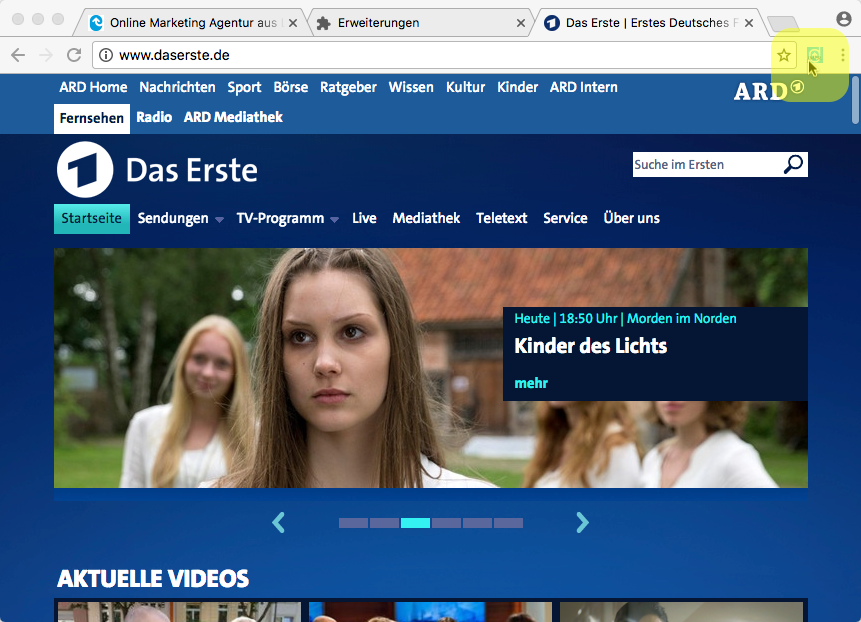Image resolution: width=861 pixels, height=622 pixels.
Task: Click the browser back arrow
Action: coord(18,56)
